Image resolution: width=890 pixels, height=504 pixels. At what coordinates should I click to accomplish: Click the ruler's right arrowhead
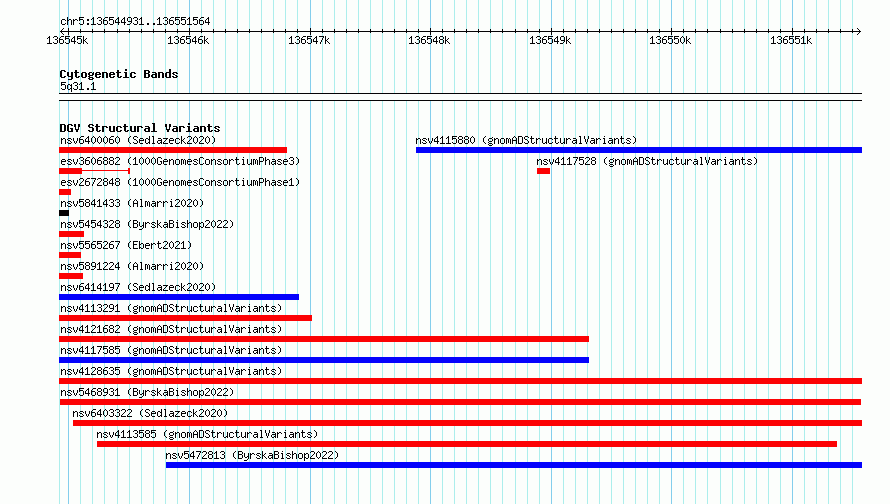pos(859,31)
